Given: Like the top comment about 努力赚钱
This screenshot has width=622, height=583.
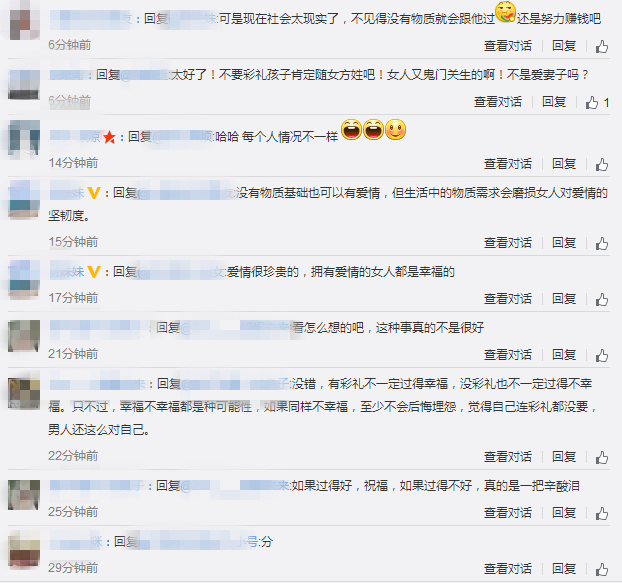Looking at the screenshot, I should (602, 46).
